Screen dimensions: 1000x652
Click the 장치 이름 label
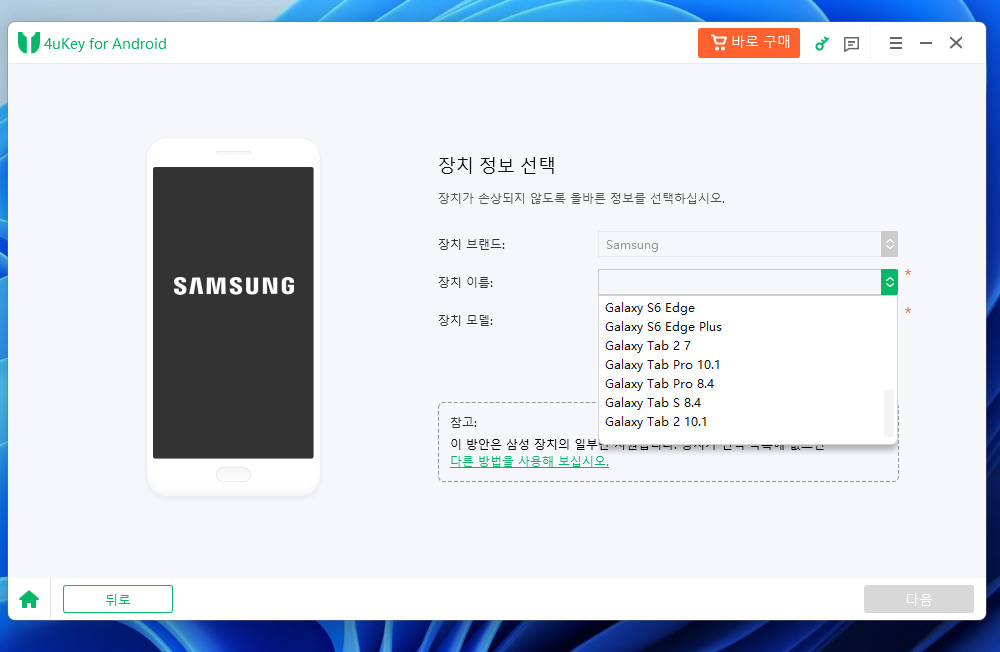click(x=466, y=282)
